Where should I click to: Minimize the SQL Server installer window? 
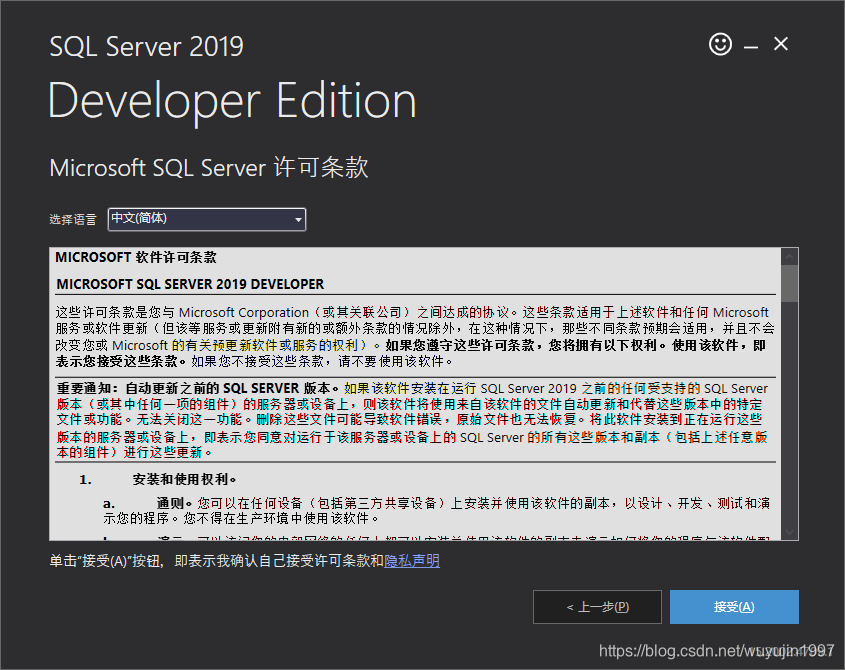751,47
